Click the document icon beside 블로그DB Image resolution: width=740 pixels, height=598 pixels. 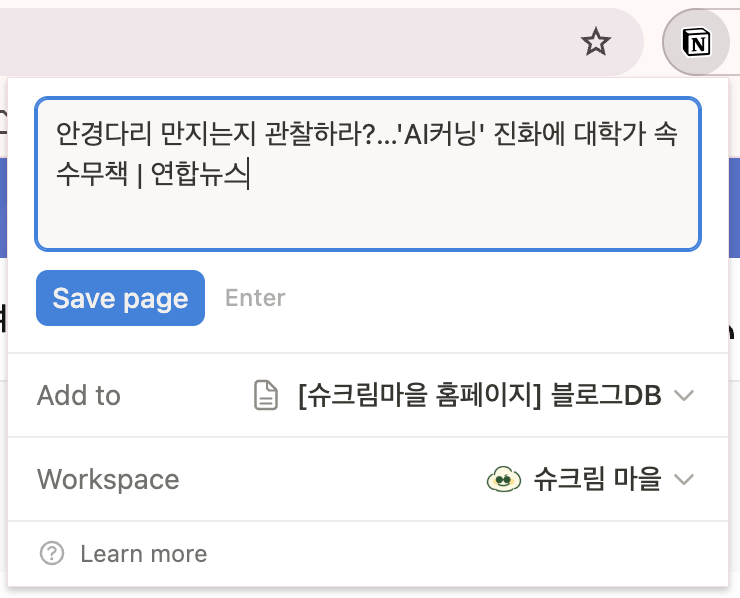pyautogui.click(x=266, y=395)
